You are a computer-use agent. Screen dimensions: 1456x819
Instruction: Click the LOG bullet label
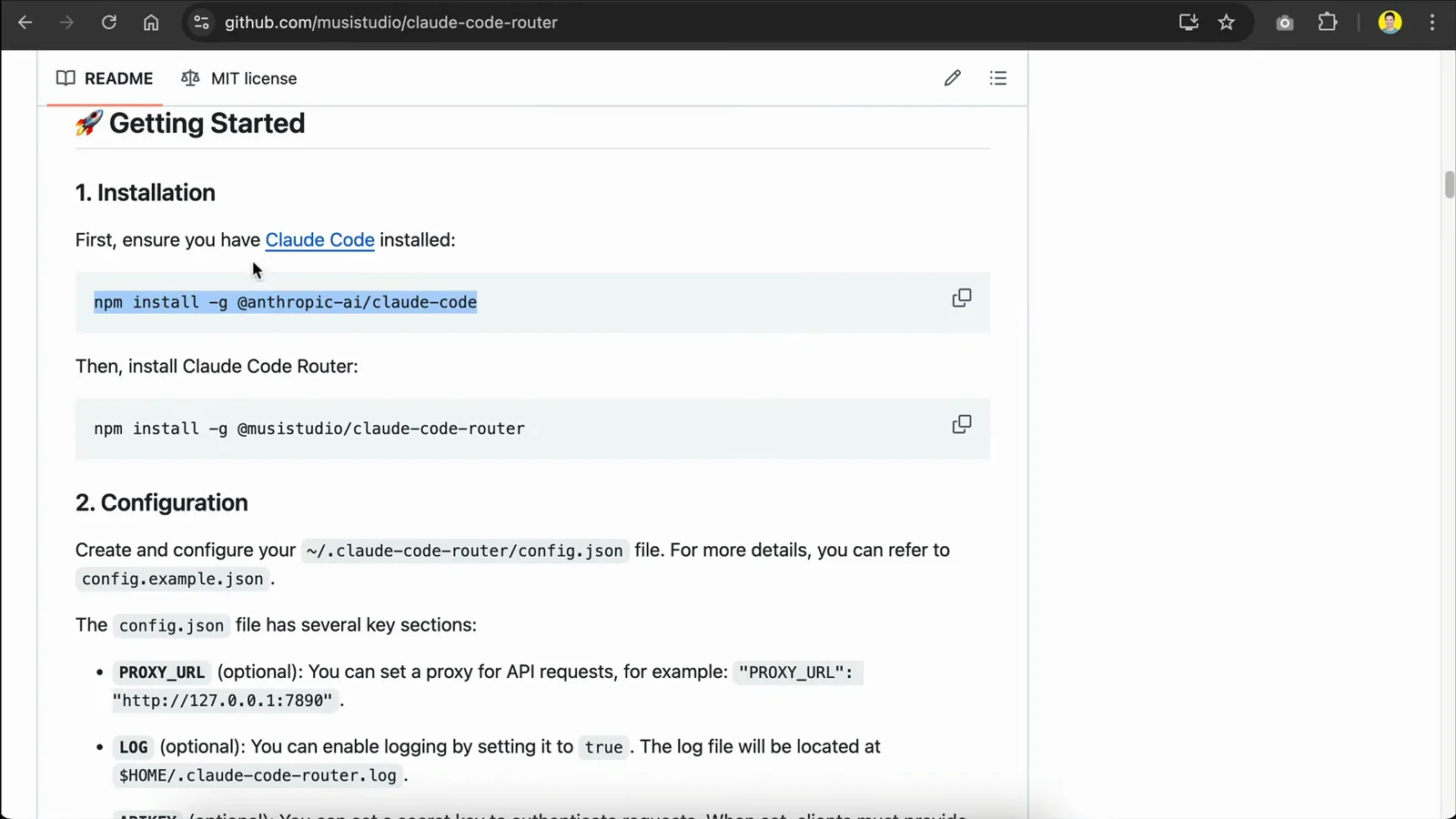(x=133, y=747)
